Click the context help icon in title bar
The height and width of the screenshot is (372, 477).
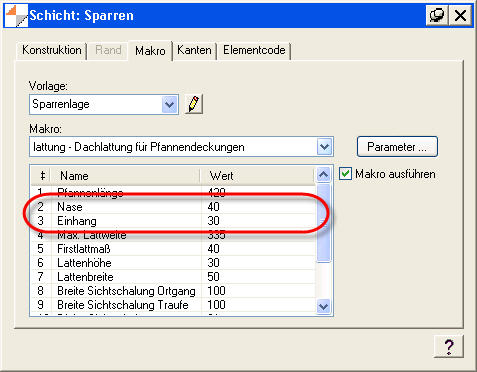click(x=437, y=15)
